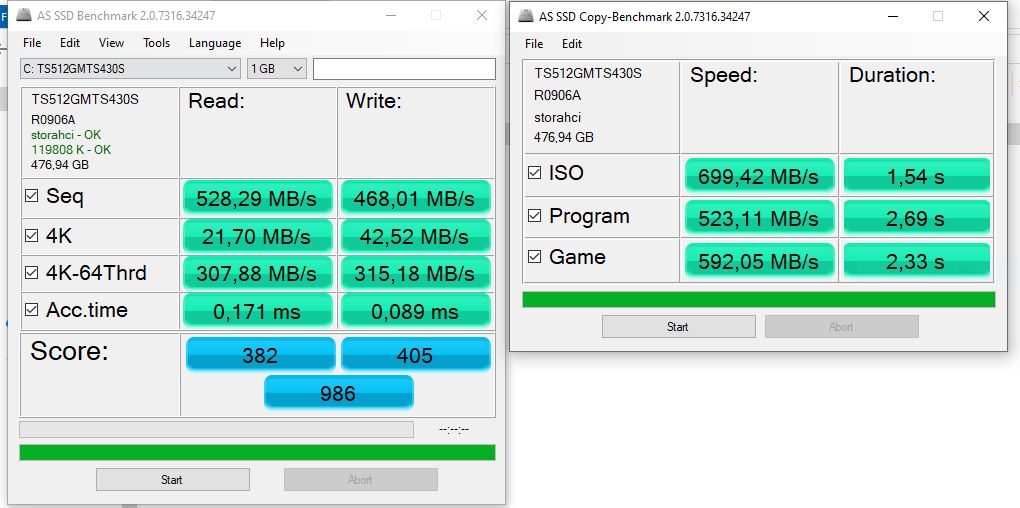
Task: Click the AS SSD Copy-Benchmark title bar drive icon
Action: [526, 16]
